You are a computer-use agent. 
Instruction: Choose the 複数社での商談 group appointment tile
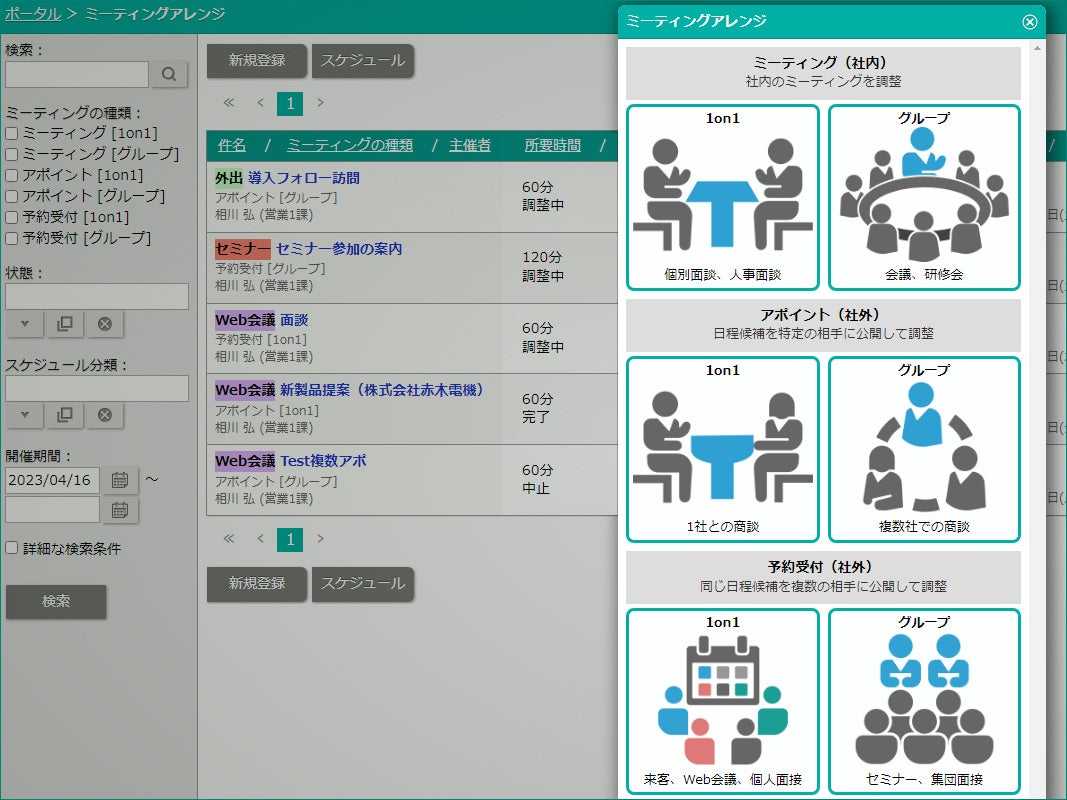pos(923,448)
